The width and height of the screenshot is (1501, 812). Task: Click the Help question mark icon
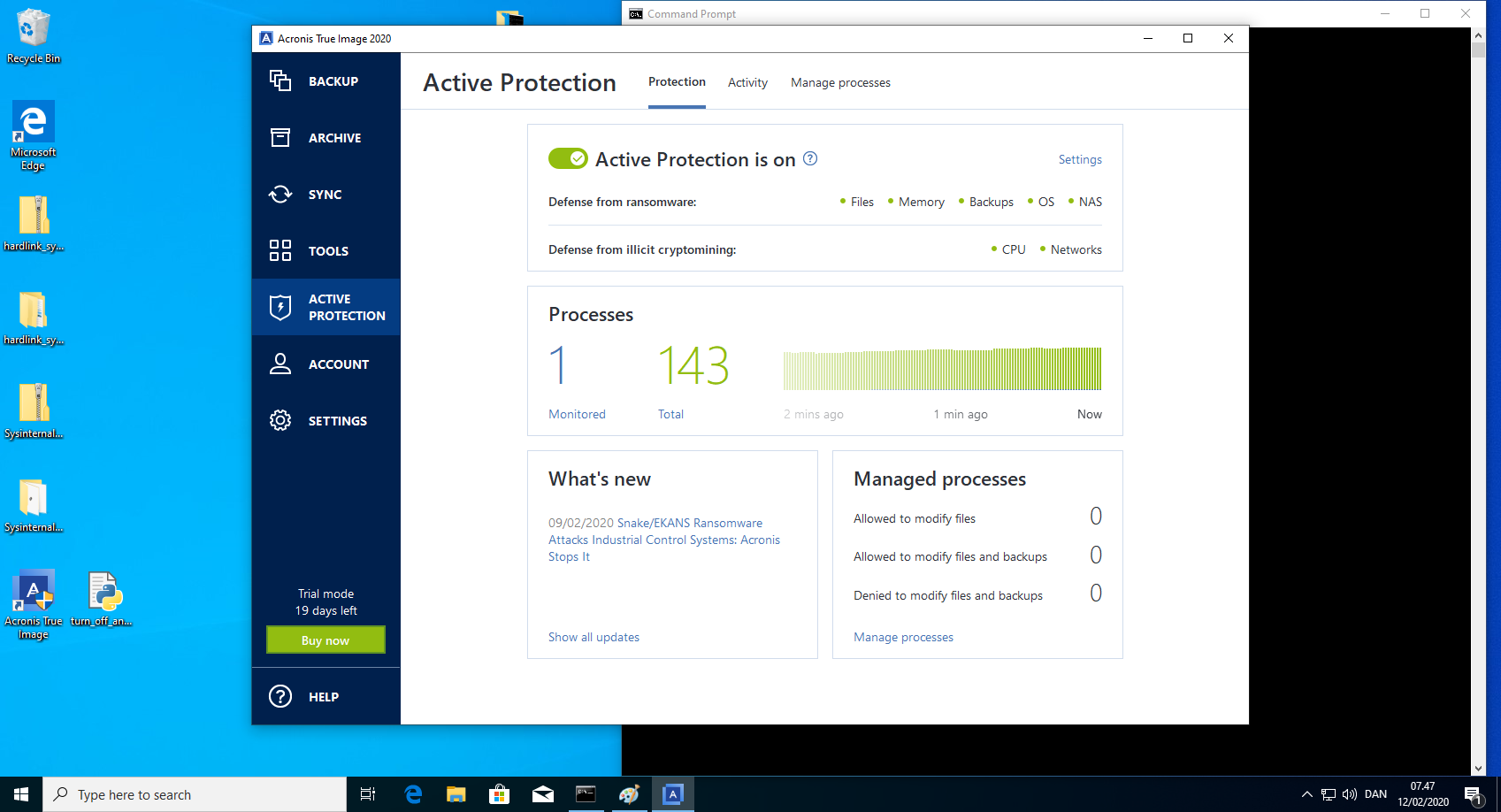tap(280, 697)
